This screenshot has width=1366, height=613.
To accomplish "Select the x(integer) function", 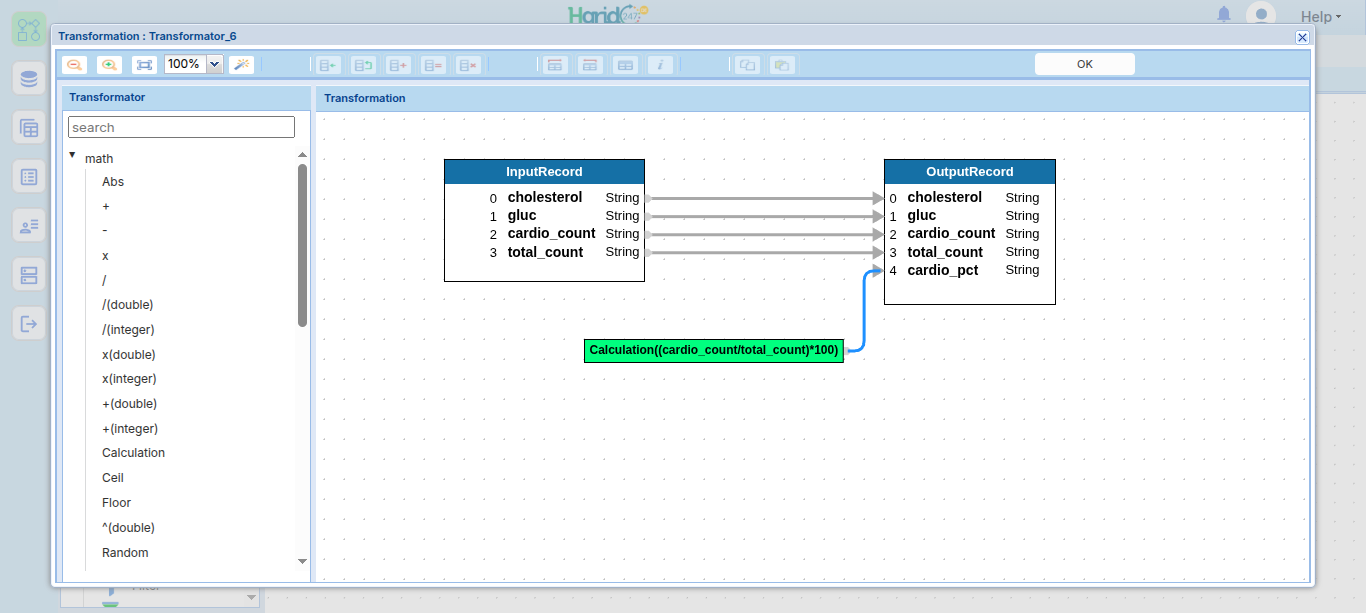I will click(x=129, y=379).
